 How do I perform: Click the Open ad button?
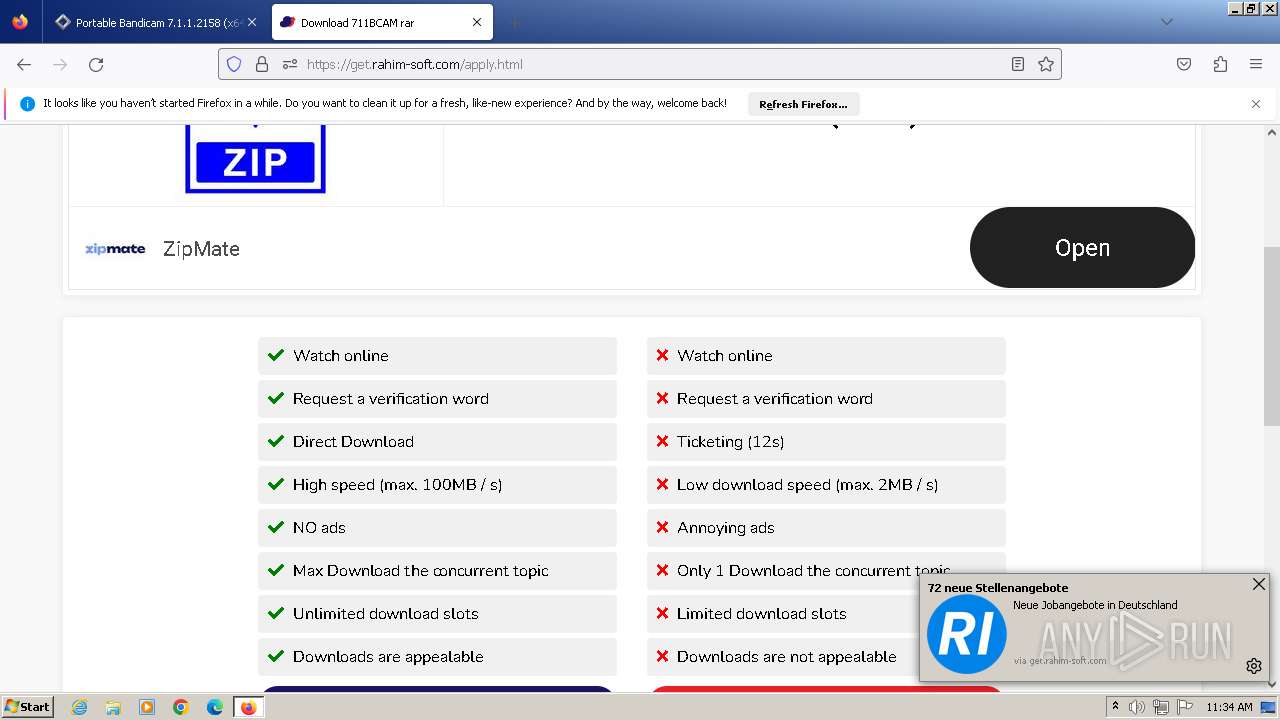coord(1082,247)
